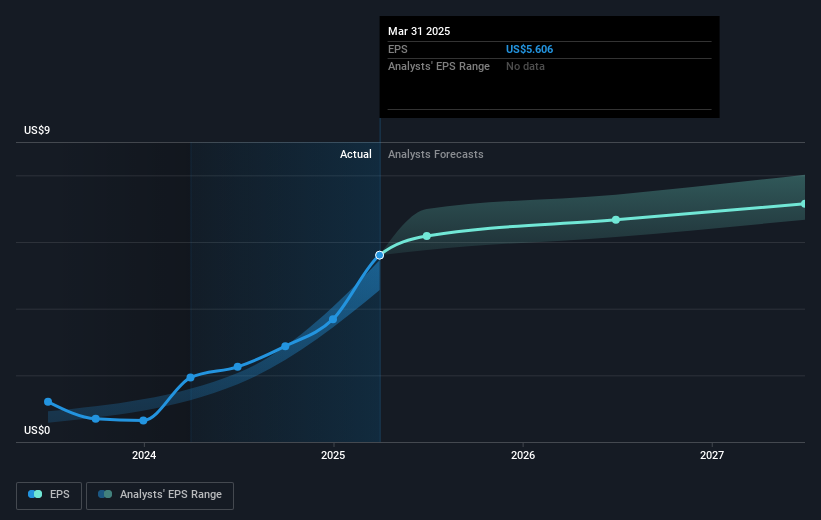
Task: Click the US$9 y-axis label
Action: [37, 130]
